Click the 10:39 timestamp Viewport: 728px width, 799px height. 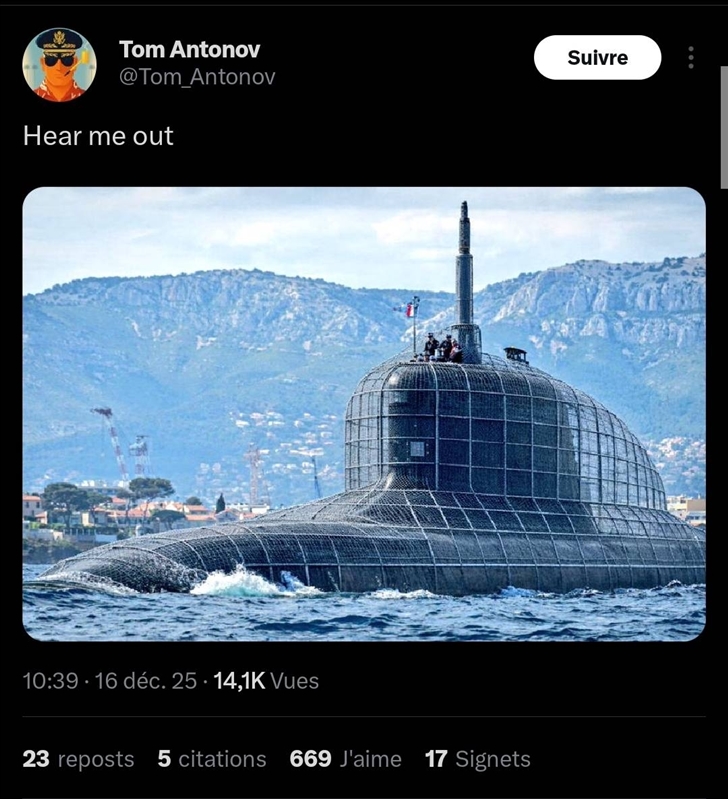point(50,681)
